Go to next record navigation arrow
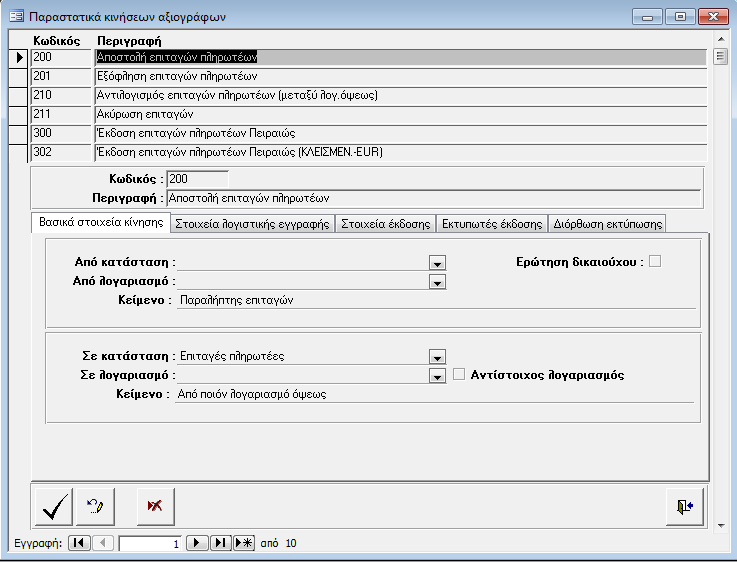 pyautogui.click(x=198, y=543)
